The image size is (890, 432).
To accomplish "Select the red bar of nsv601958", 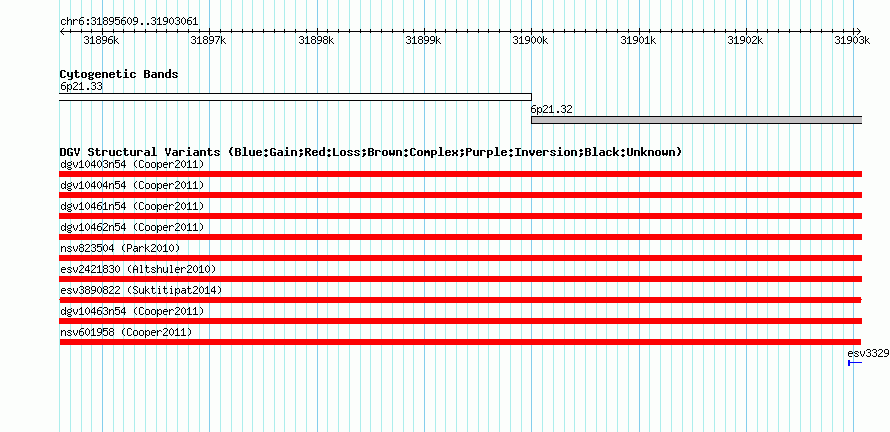I will point(461,342).
